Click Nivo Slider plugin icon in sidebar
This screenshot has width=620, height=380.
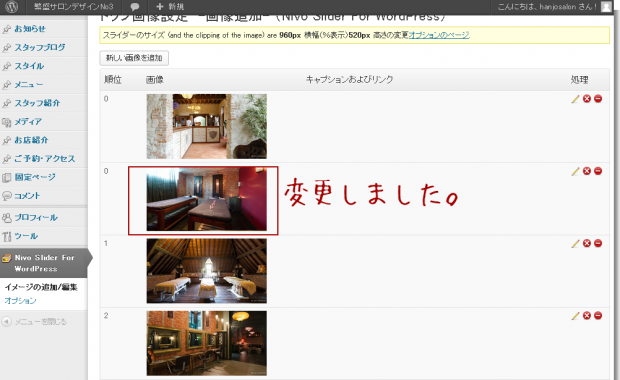coord(7,258)
